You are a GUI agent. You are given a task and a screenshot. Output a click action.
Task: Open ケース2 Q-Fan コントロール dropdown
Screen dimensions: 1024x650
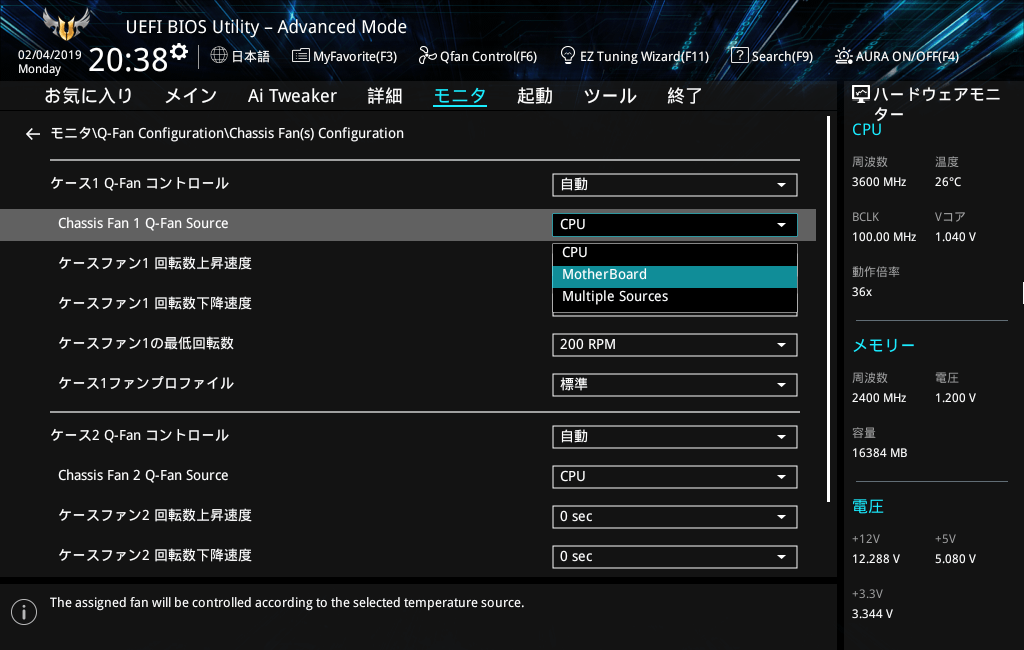pos(675,437)
